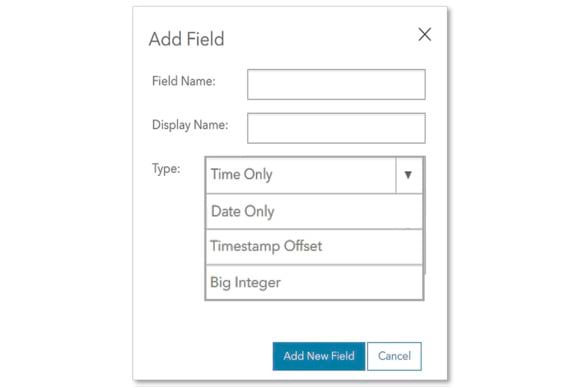
Task: Dismiss the dialog without adding a field
Action: (394, 356)
